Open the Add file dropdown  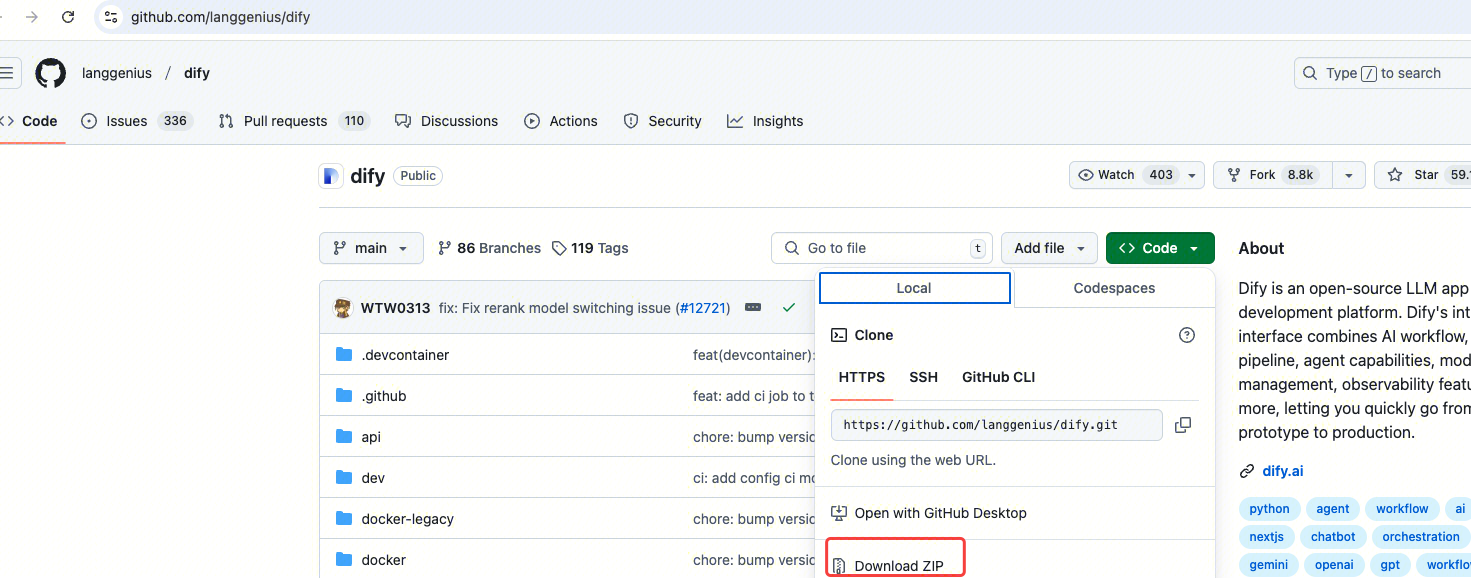[1049, 248]
